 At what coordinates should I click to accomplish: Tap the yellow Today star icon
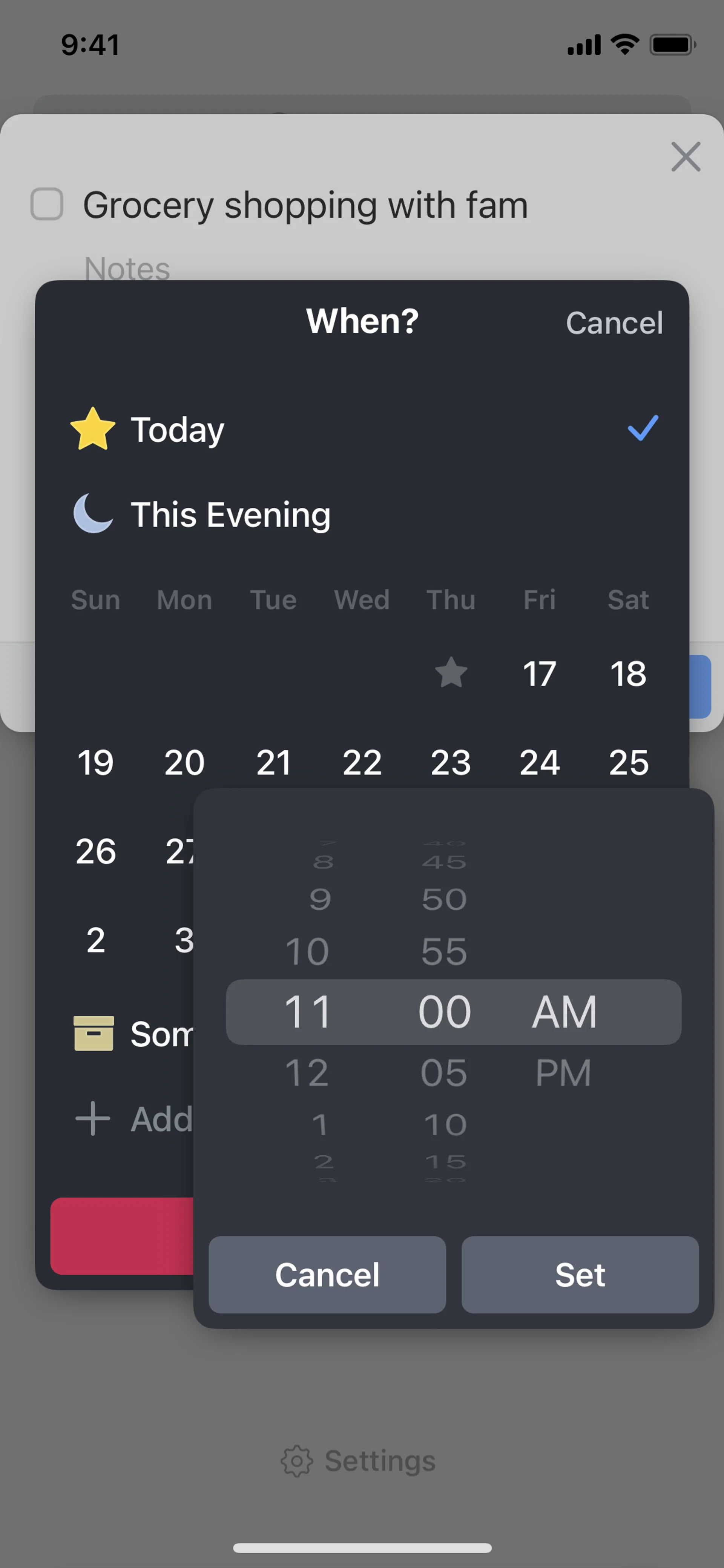pos(92,429)
